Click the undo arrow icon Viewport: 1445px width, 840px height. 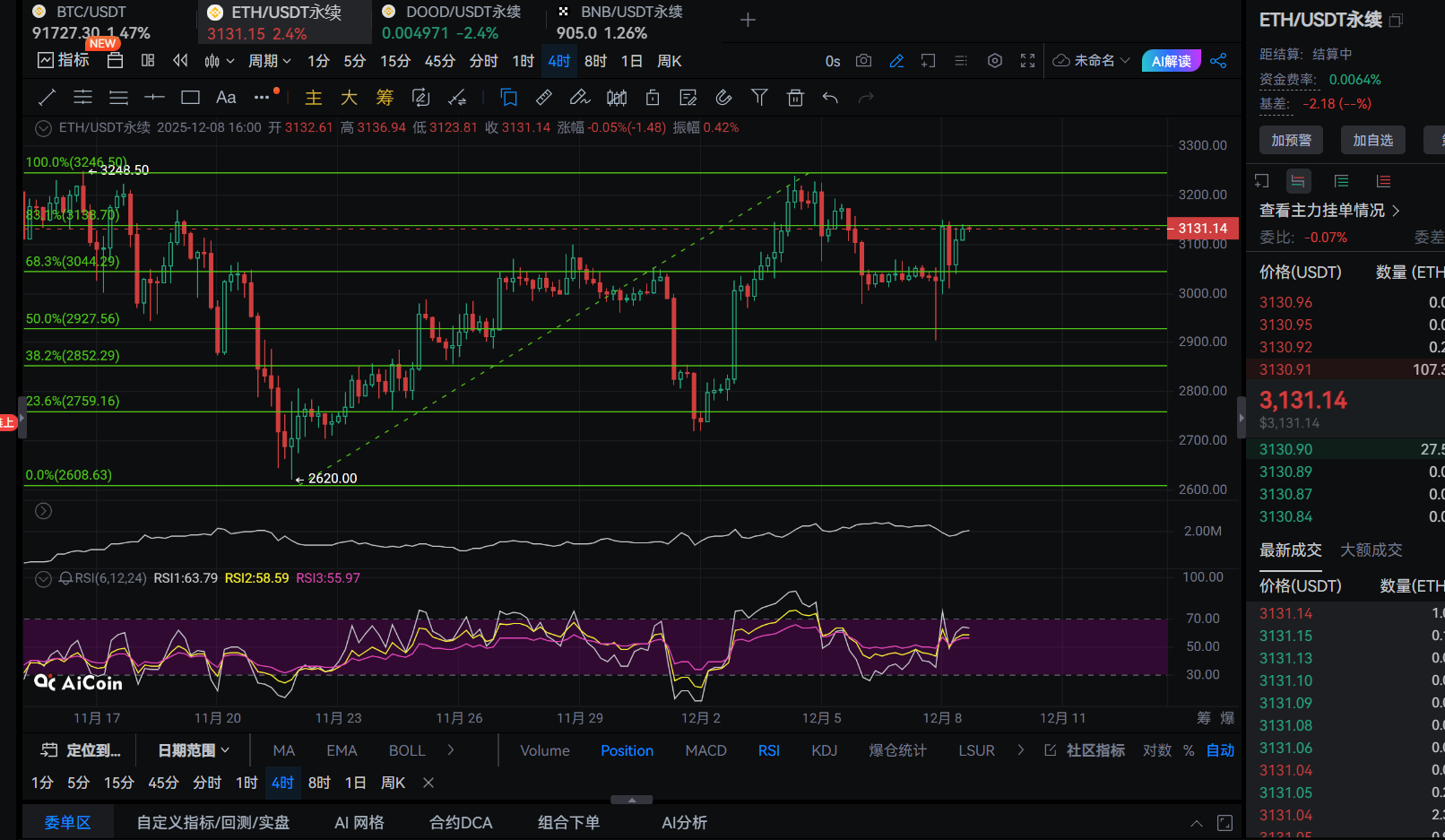(830, 98)
